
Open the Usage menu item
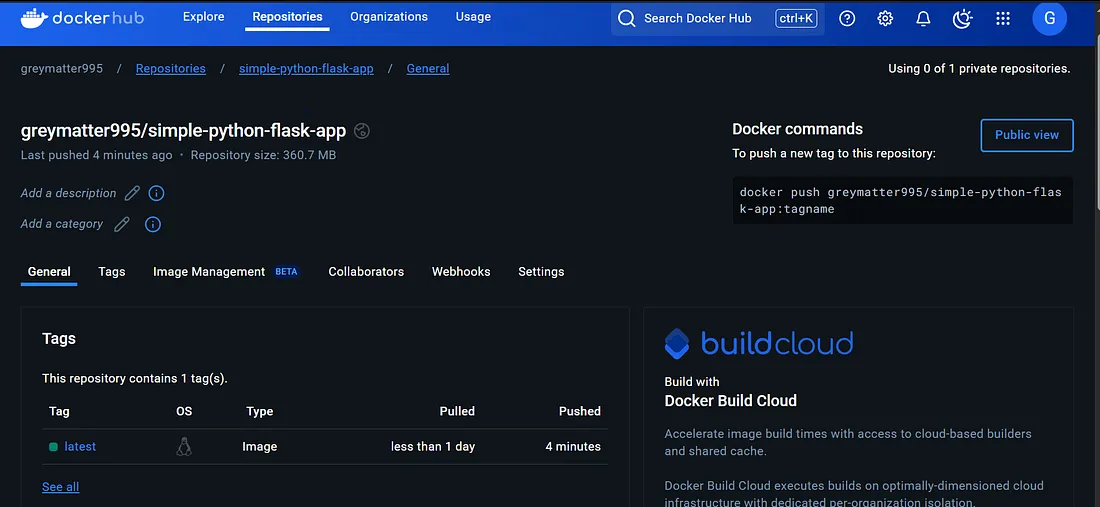[474, 17]
